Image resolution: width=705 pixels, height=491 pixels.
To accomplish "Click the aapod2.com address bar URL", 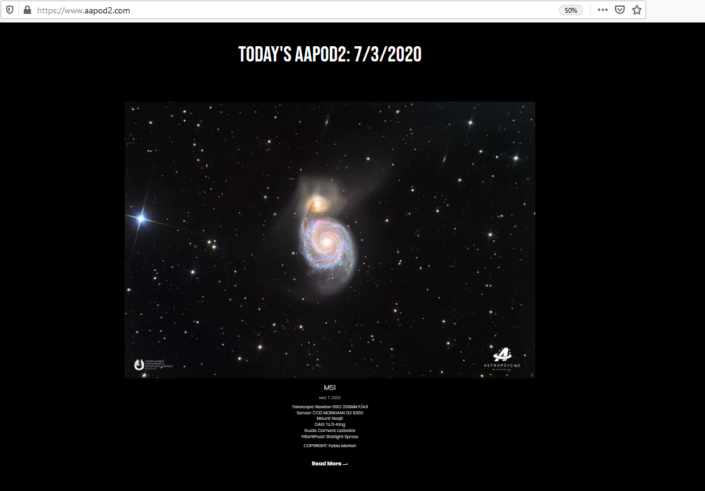I will 83,10.
